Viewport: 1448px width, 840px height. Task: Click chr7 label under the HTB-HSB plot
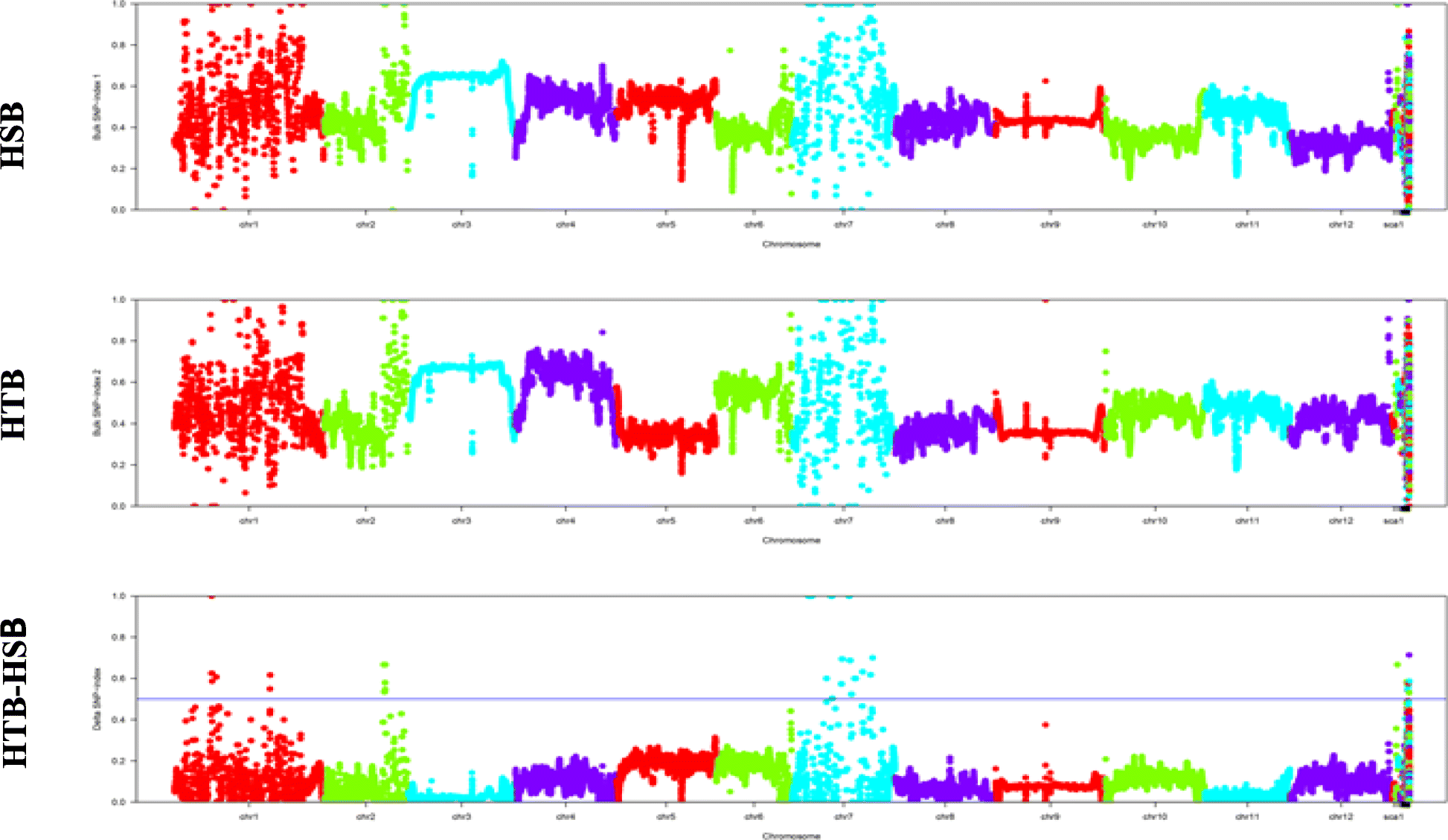(x=843, y=817)
